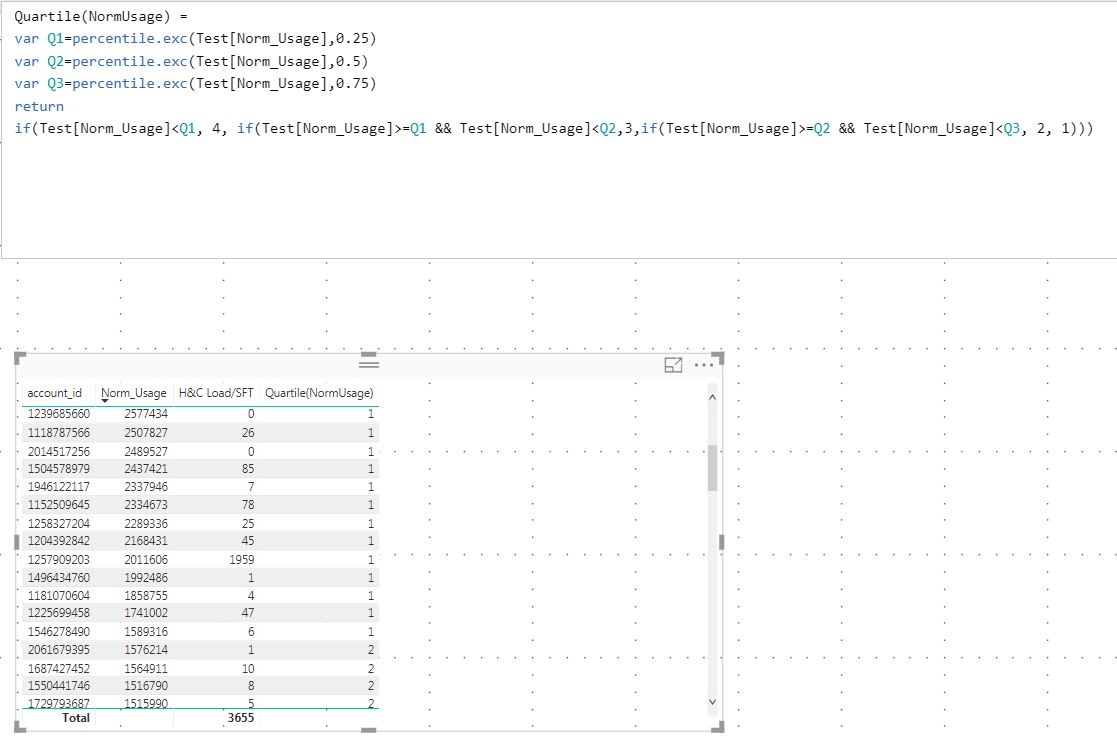Click Norm_Usage value 1741002
1117x740 pixels.
(146, 613)
